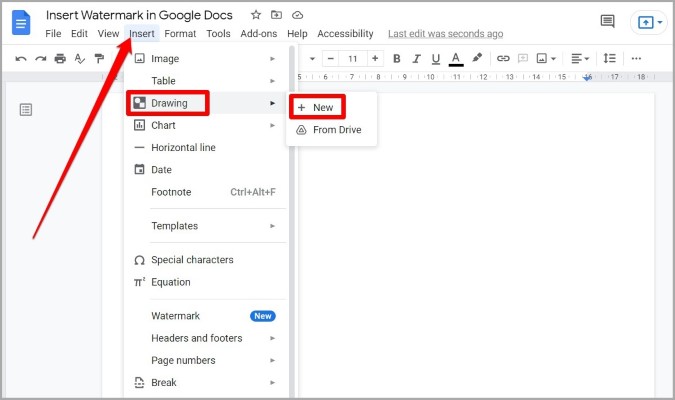675x400 pixels.
Task: Click the font size field showing 11
Action: click(x=353, y=59)
